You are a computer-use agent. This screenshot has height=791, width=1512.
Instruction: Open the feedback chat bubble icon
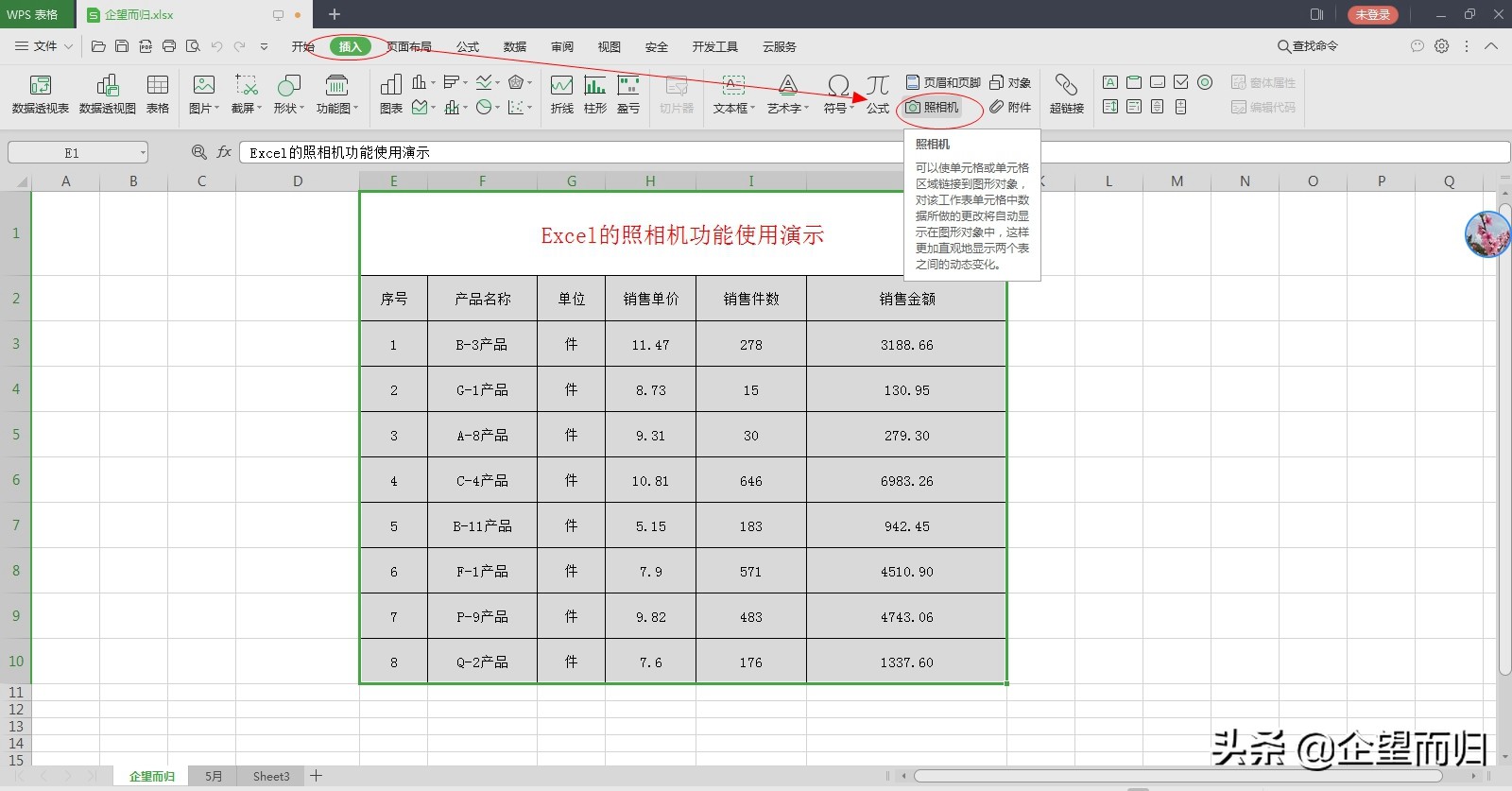point(1417,45)
